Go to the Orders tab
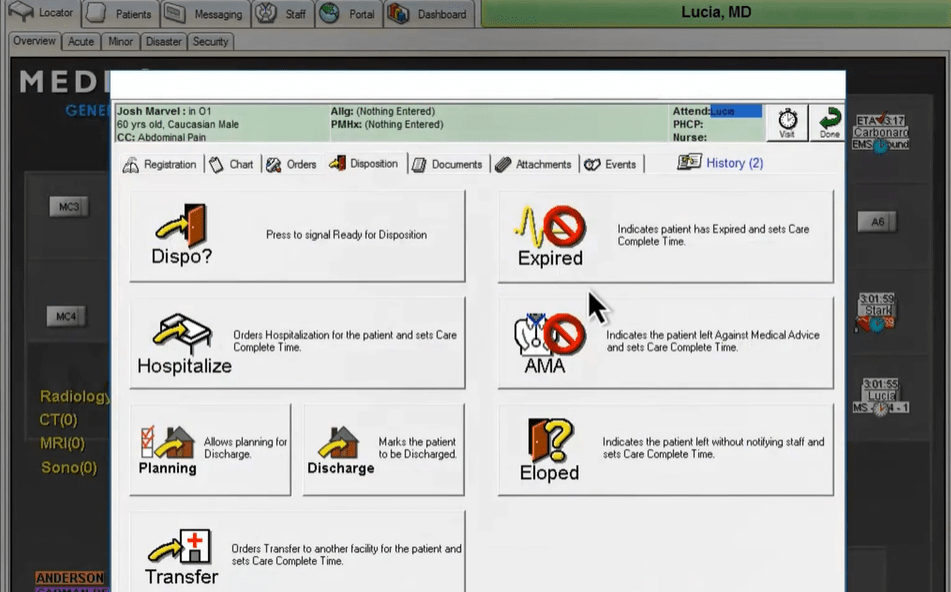The height and width of the screenshot is (592, 951). coord(291,164)
